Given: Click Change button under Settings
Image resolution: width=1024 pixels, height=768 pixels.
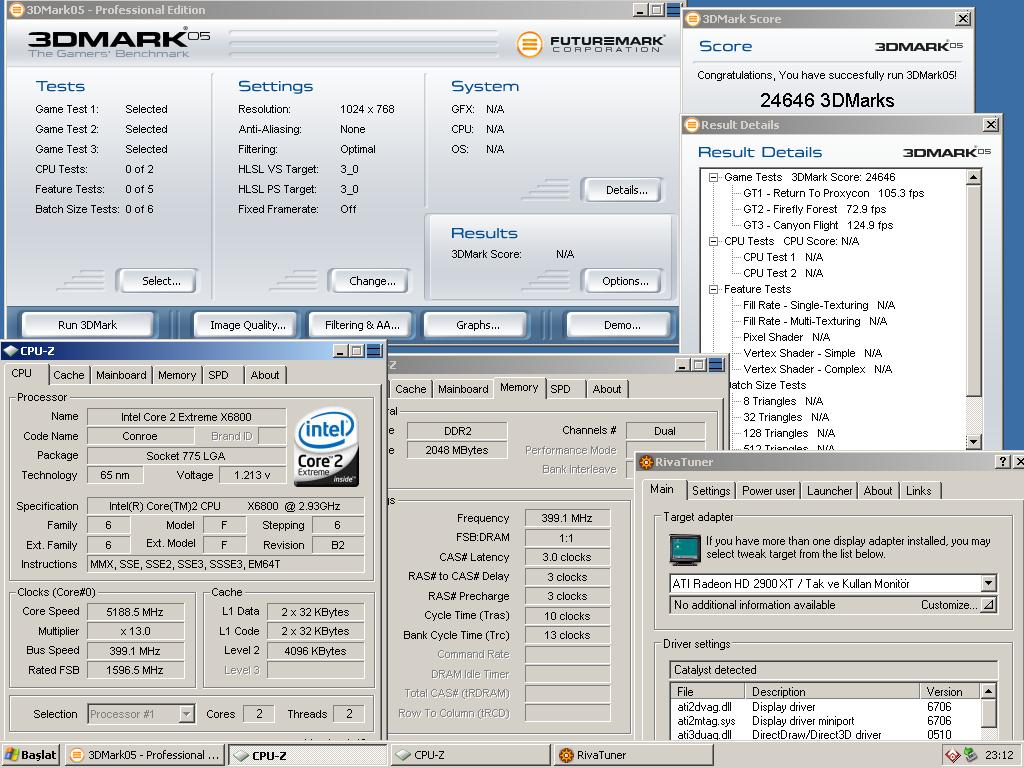Looking at the screenshot, I should (372, 281).
